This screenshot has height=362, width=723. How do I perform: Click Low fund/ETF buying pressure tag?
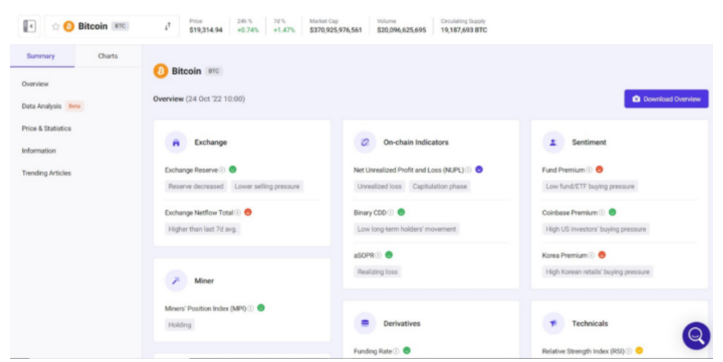point(590,186)
